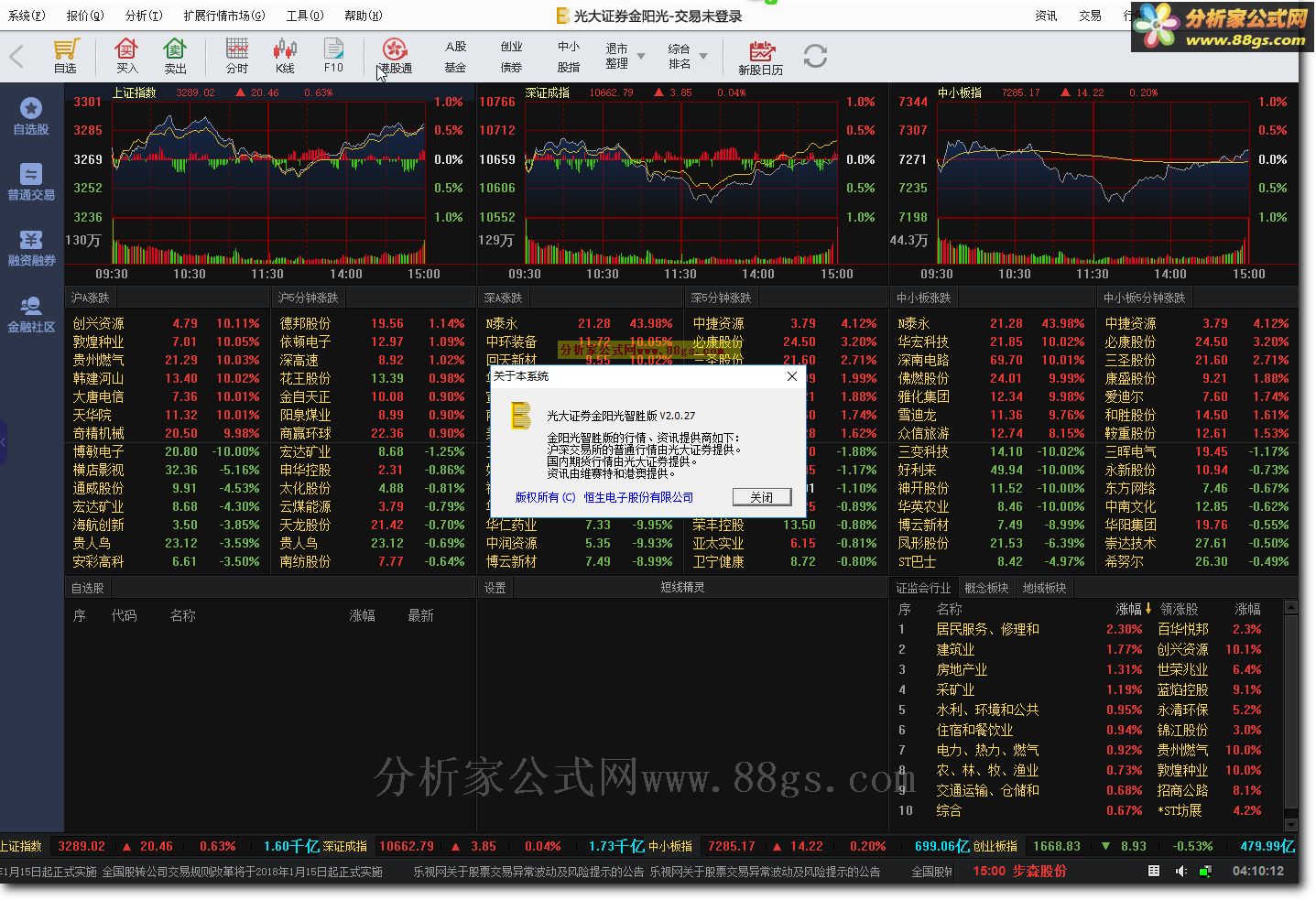
Task: Click the 深证成指 chart title
Action: tap(548, 92)
